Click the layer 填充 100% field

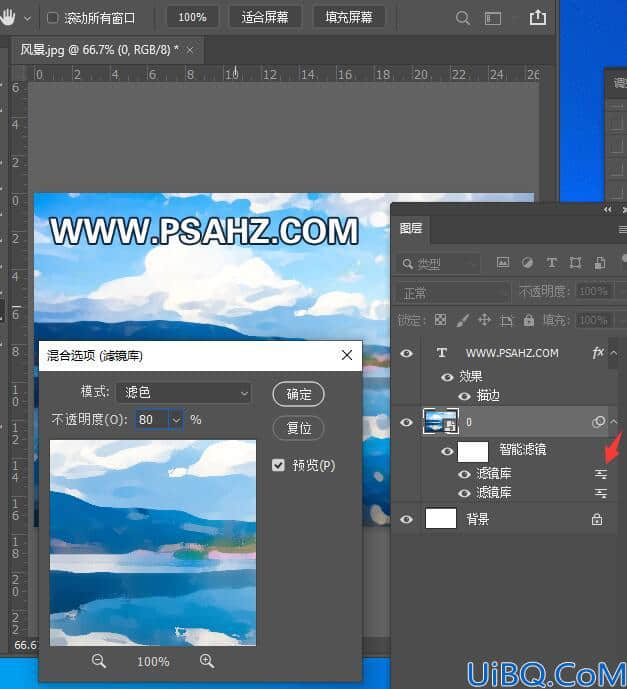pyautogui.click(x=593, y=320)
